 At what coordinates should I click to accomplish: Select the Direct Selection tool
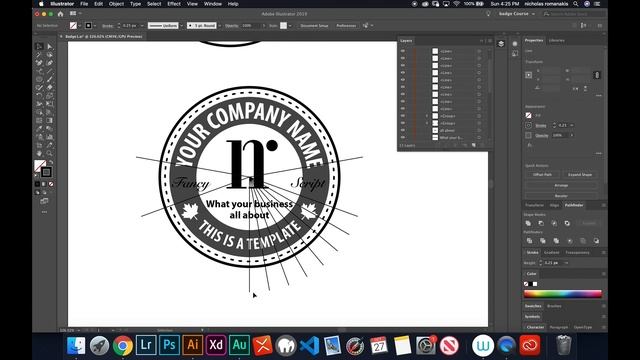50,46
